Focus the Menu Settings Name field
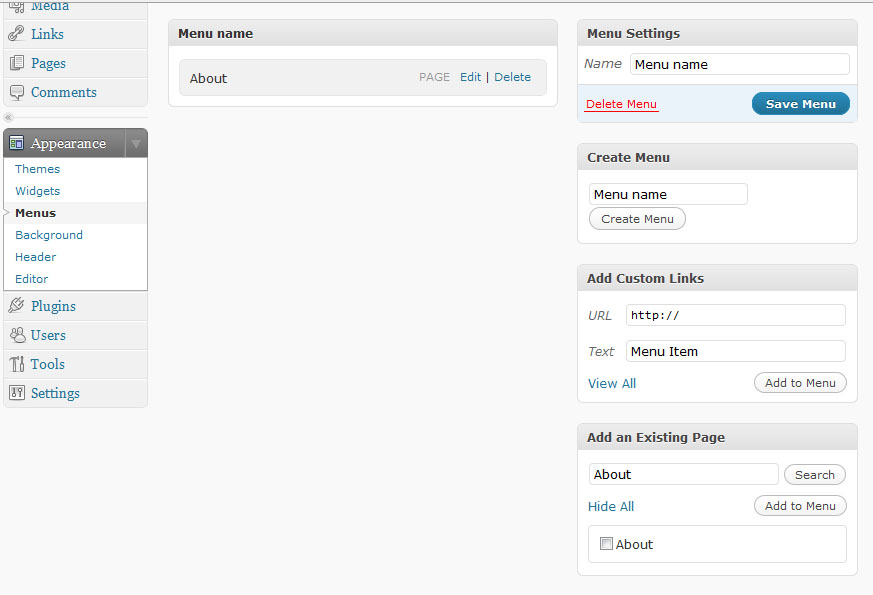 pos(739,64)
